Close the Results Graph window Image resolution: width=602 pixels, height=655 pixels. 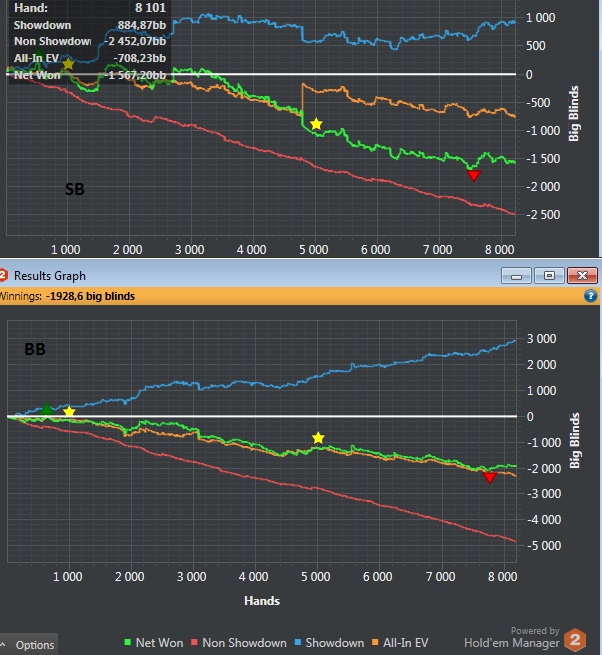(582, 276)
